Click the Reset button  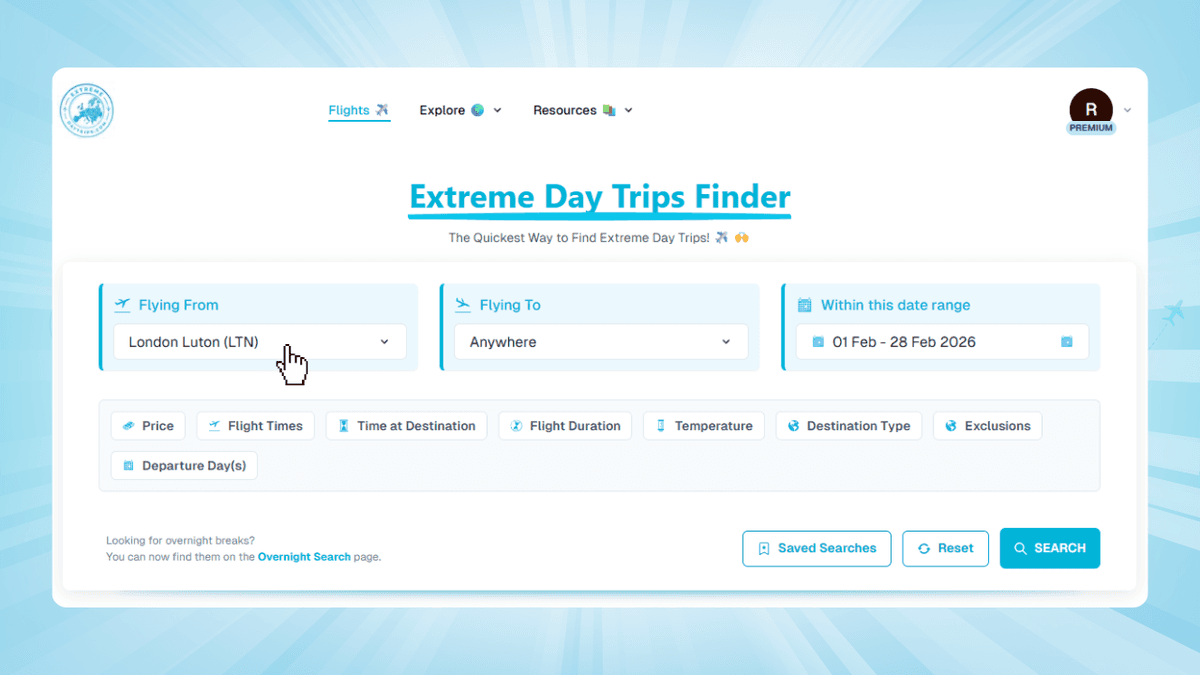pos(945,548)
